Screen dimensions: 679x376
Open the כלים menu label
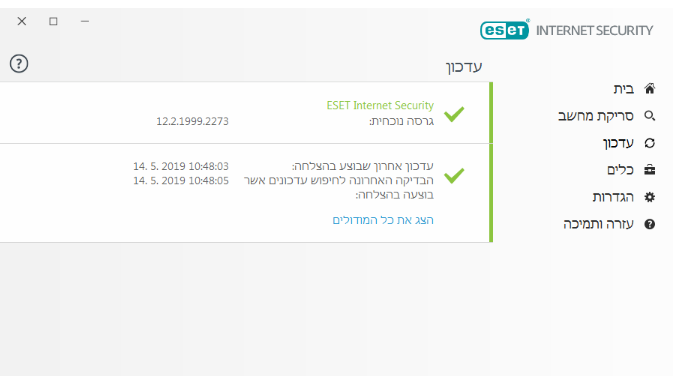(621, 170)
